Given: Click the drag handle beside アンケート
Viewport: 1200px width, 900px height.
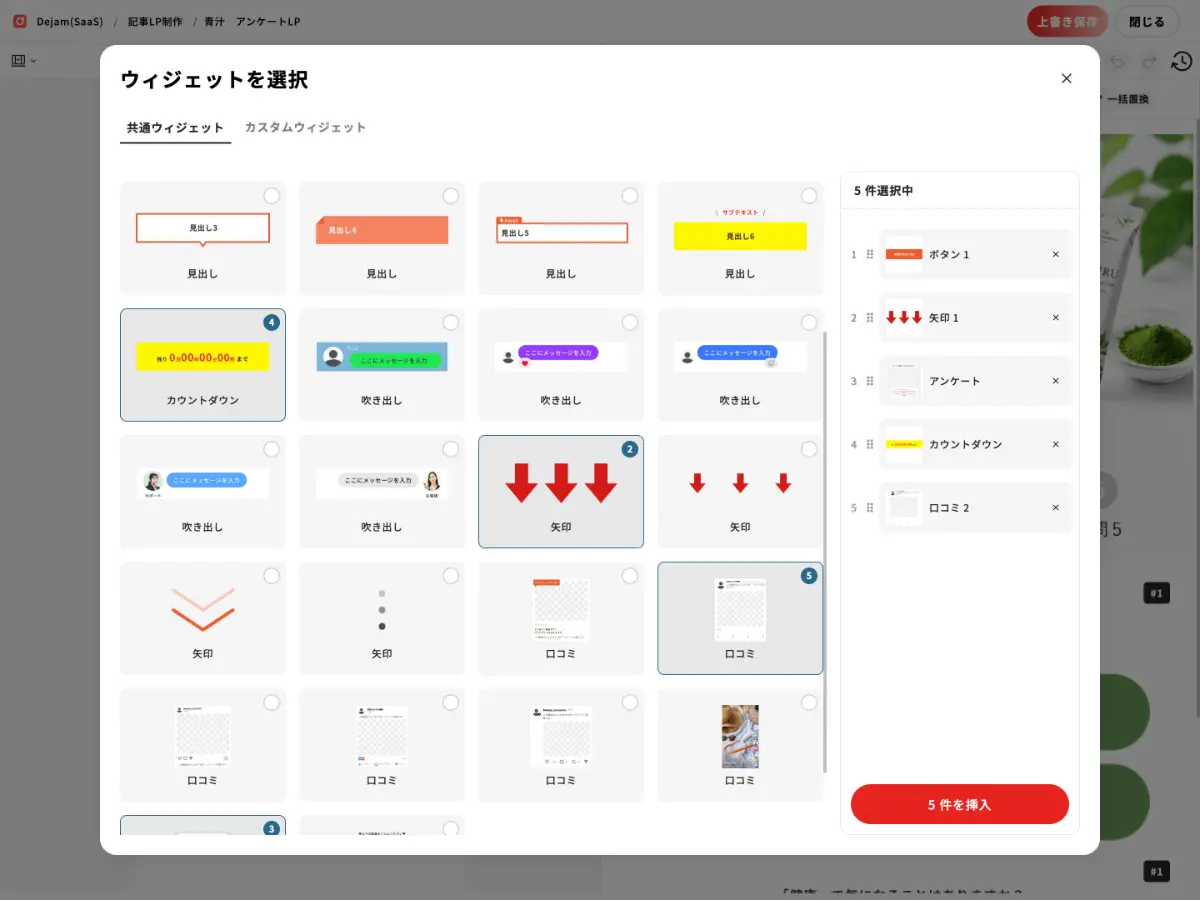Looking at the screenshot, I should click(x=869, y=381).
